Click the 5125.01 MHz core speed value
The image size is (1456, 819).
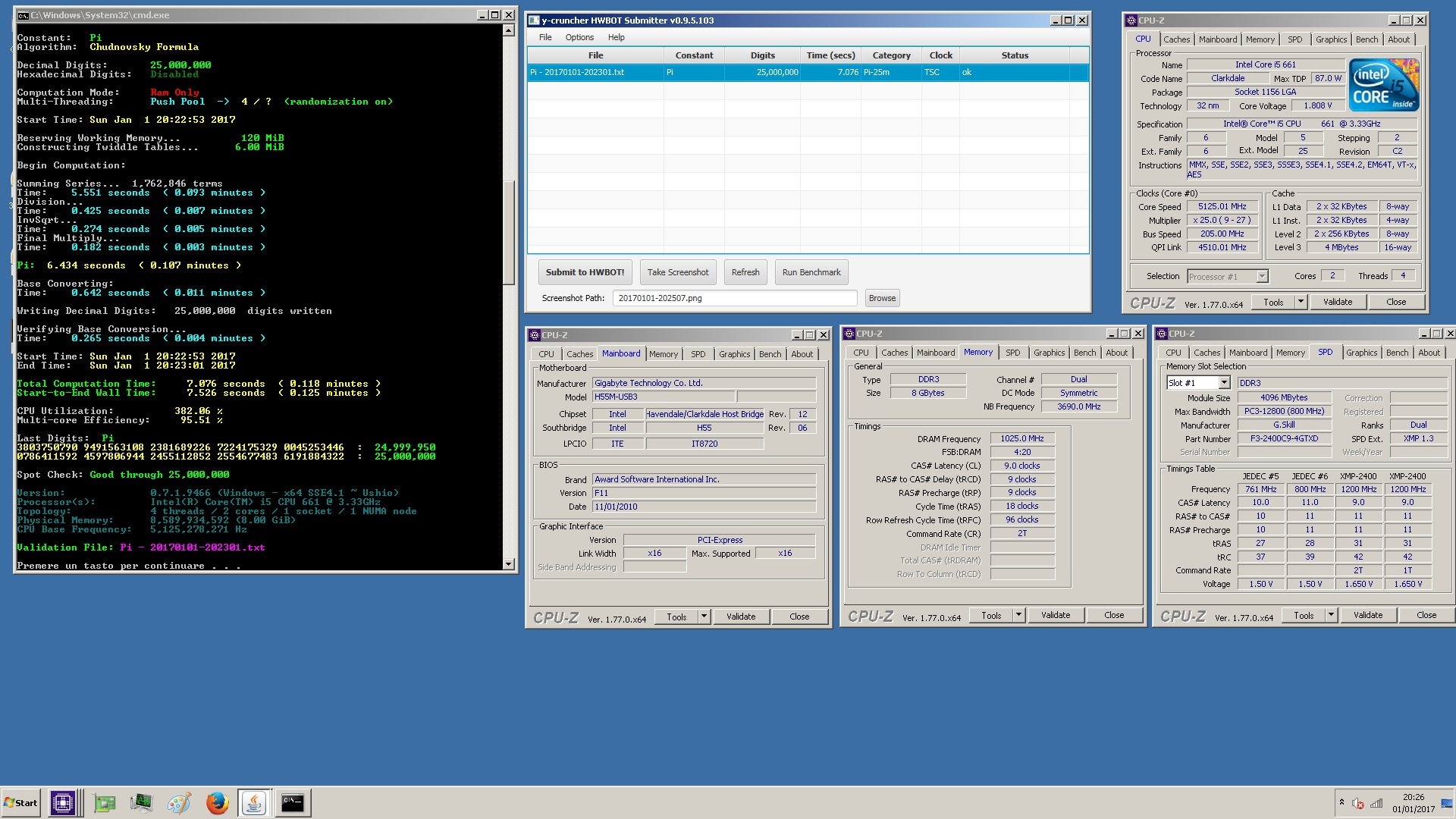(1222, 207)
